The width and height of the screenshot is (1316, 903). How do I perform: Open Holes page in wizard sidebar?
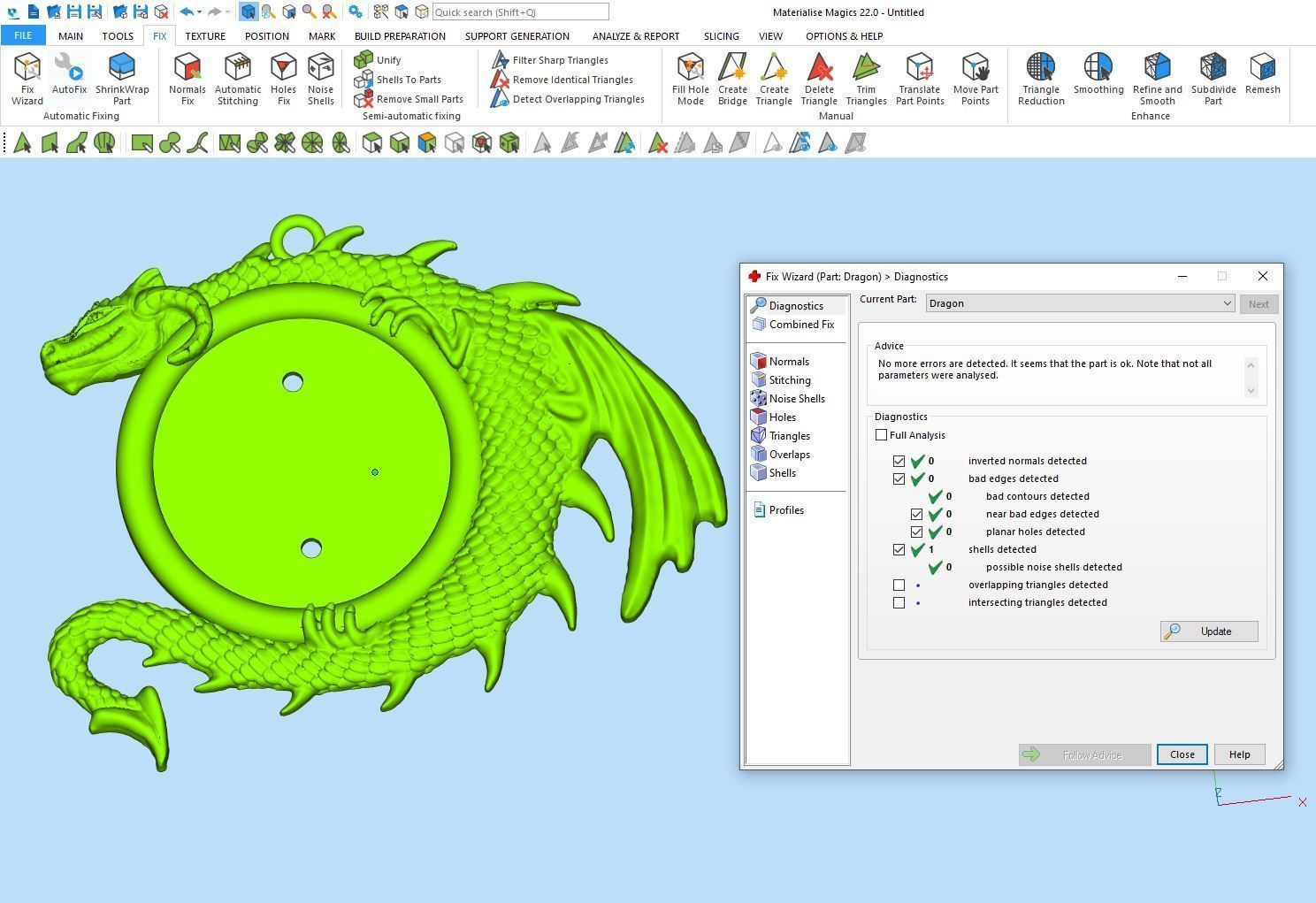(774, 417)
